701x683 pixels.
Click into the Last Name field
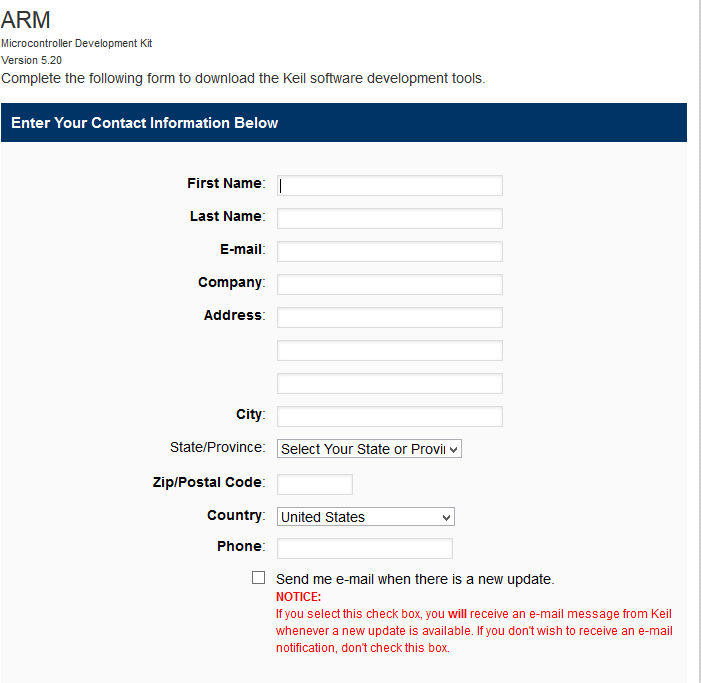(x=389, y=219)
